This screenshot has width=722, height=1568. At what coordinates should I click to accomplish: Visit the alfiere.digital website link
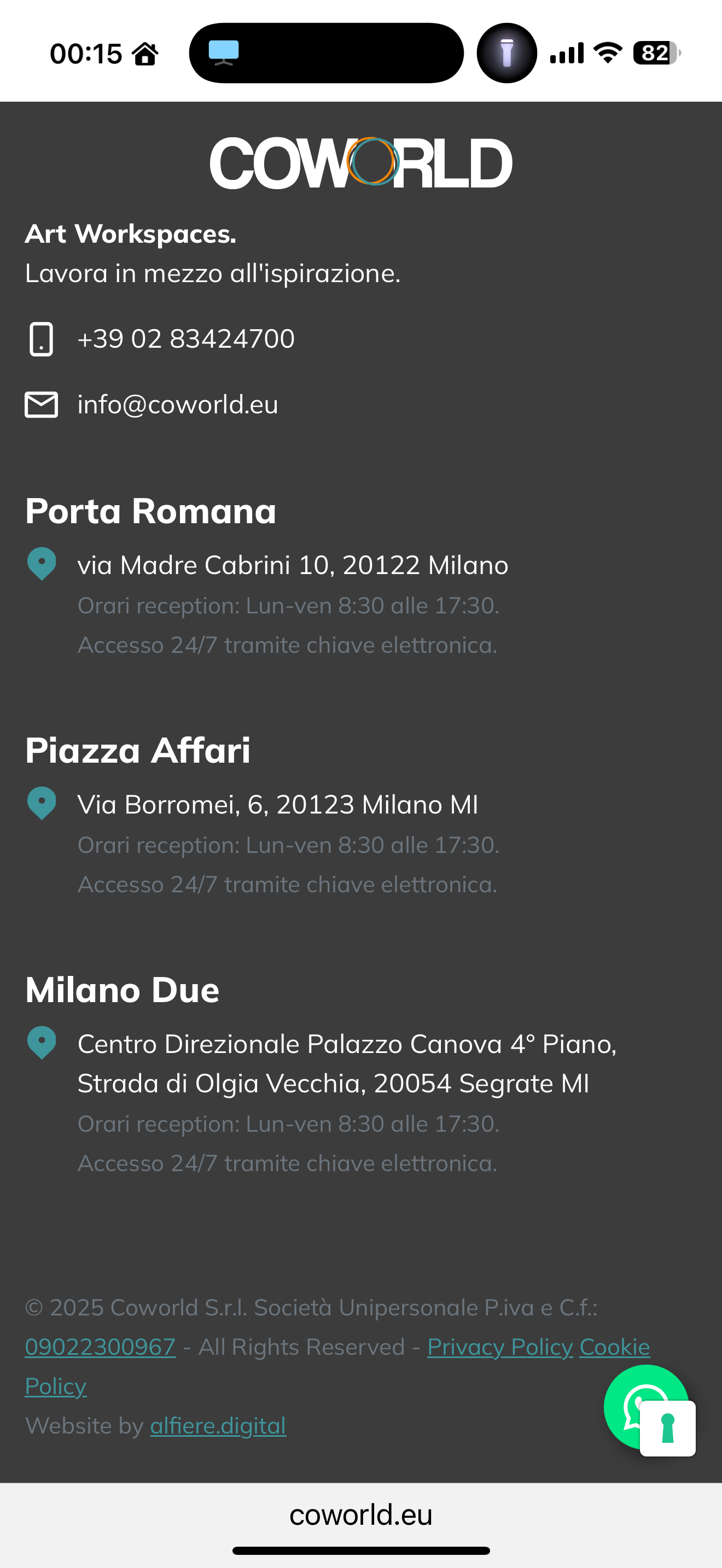[218, 1425]
